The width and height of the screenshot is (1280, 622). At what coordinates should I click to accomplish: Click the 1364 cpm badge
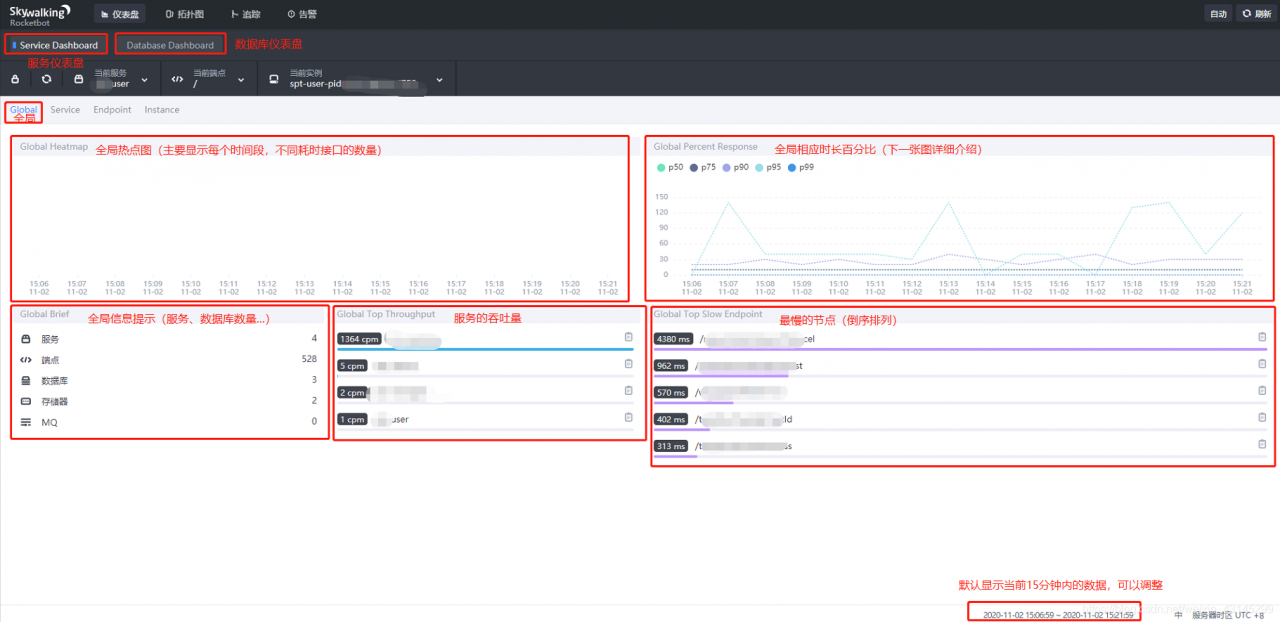tap(359, 339)
